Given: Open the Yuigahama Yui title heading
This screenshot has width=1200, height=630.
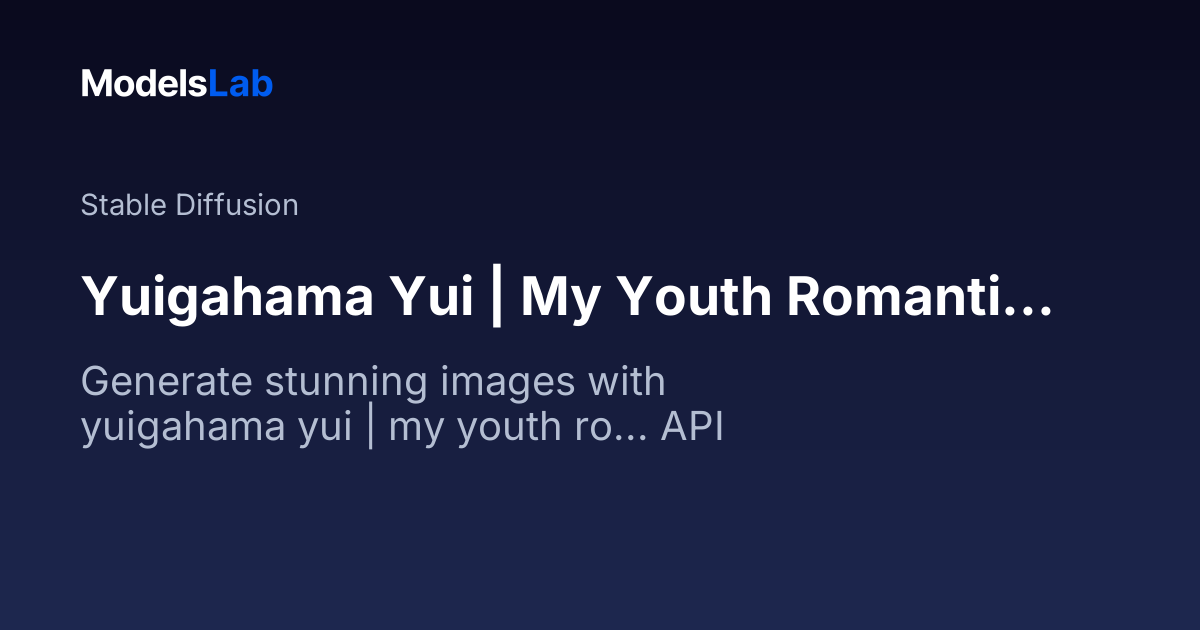Looking at the screenshot, I should coord(566,296).
